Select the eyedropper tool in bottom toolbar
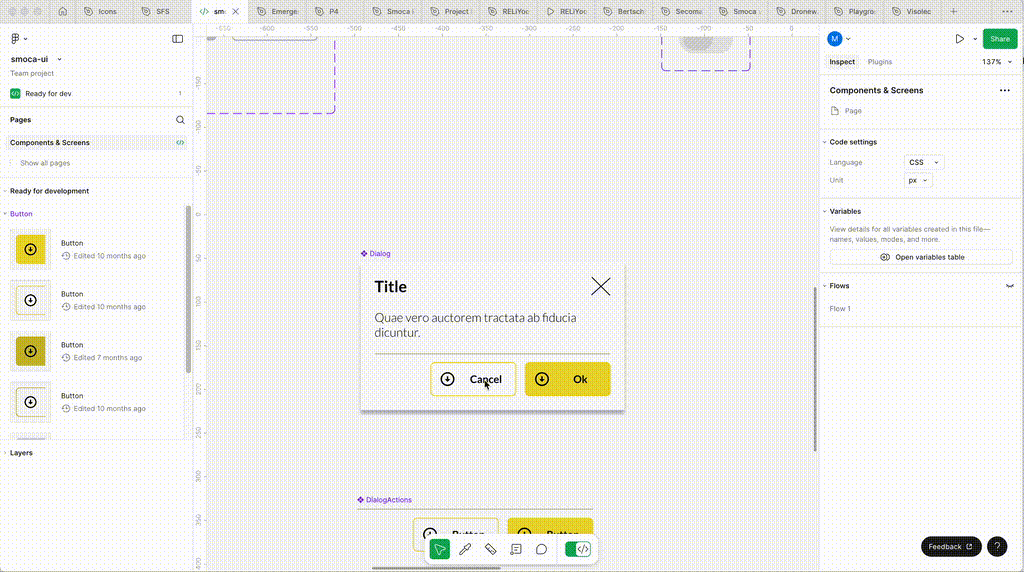 click(465, 549)
